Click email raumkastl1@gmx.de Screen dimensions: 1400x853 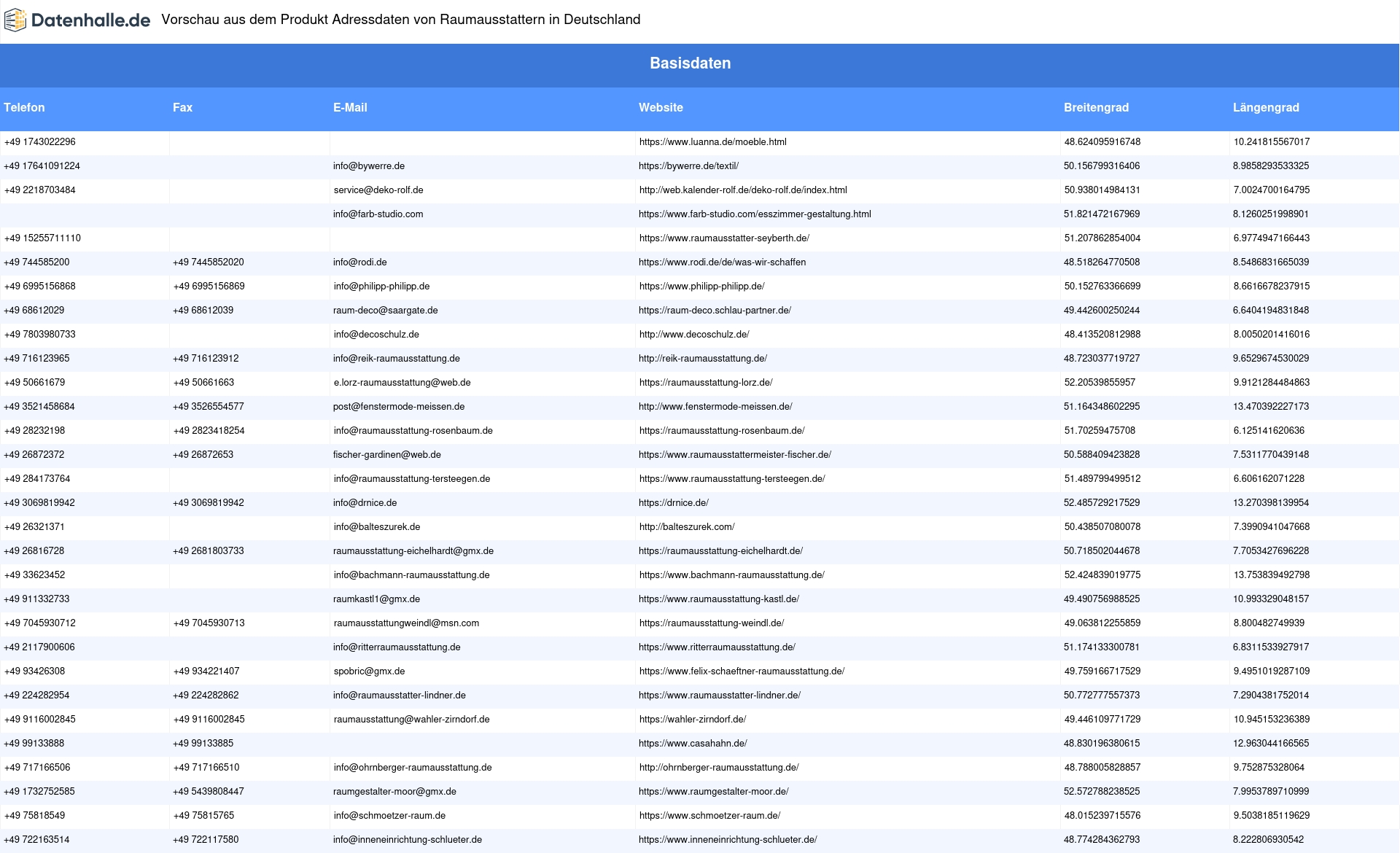(376, 599)
